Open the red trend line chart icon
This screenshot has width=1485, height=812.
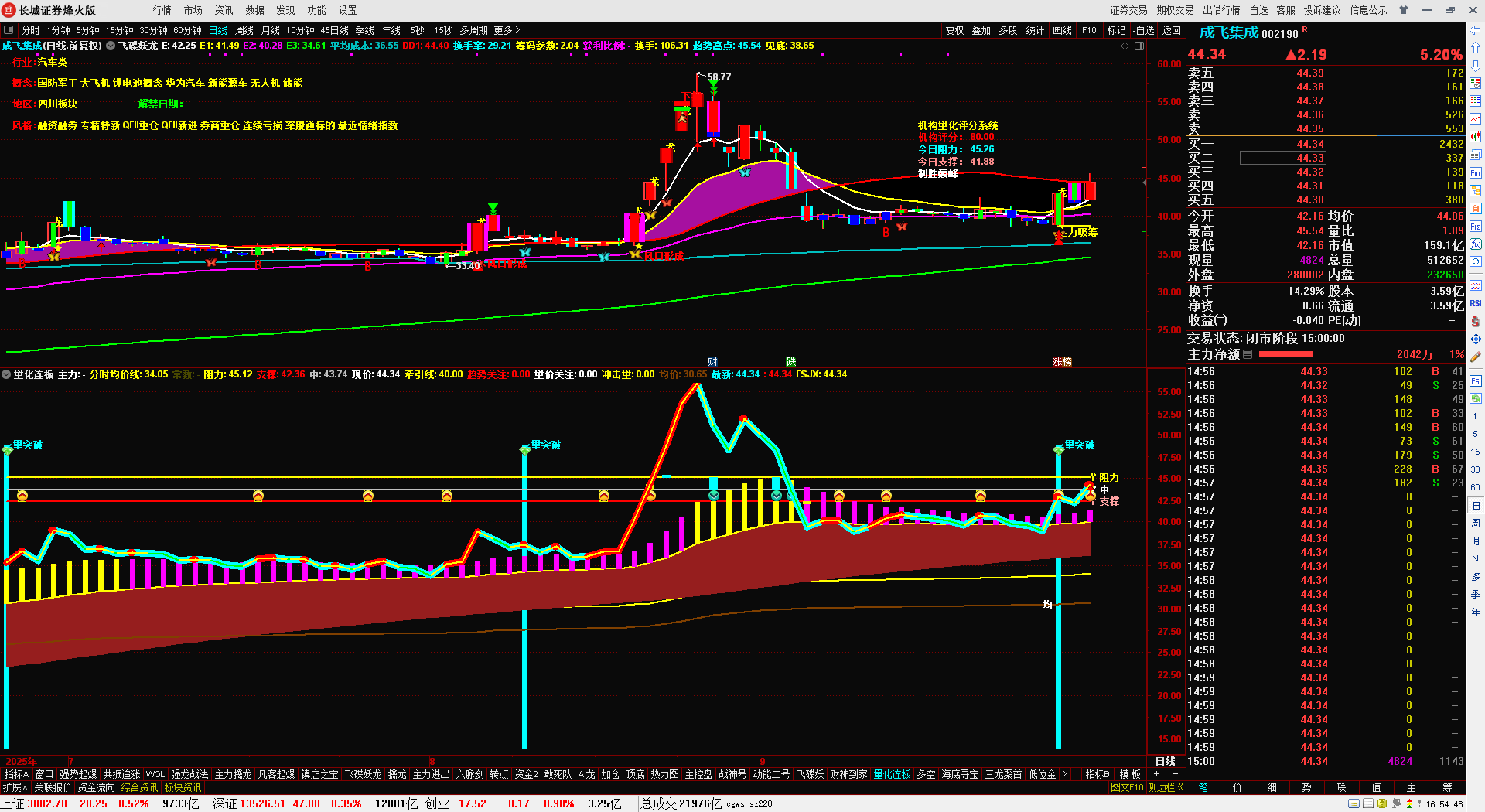click(x=1476, y=119)
